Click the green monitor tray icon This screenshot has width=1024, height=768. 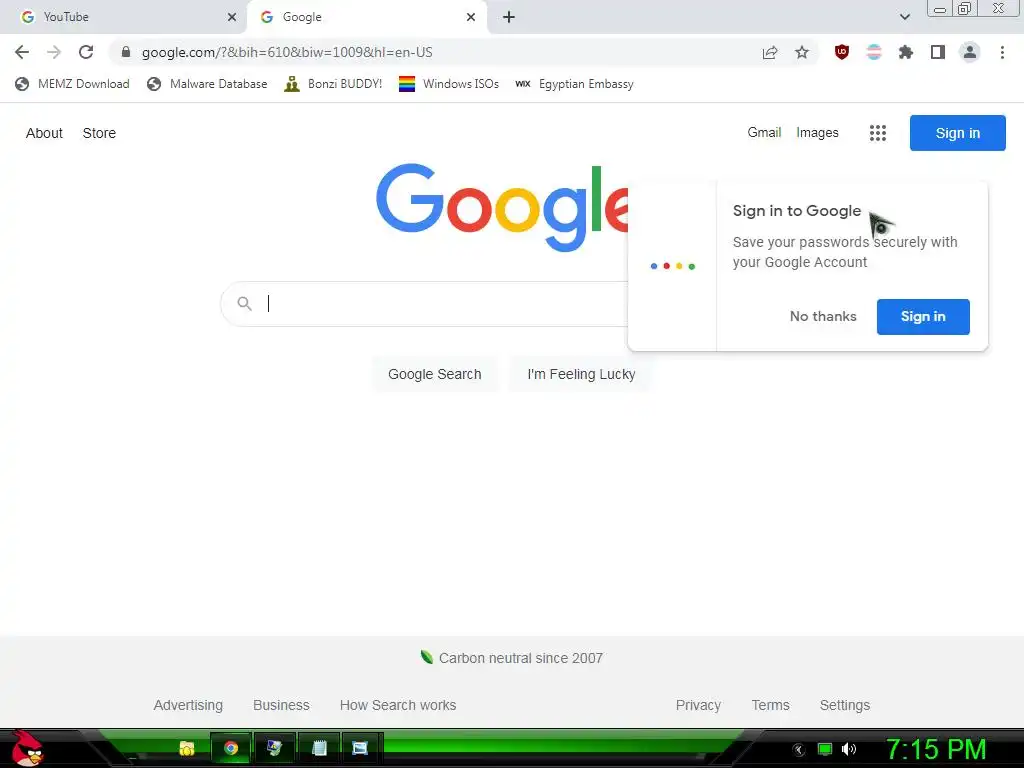[825, 750]
